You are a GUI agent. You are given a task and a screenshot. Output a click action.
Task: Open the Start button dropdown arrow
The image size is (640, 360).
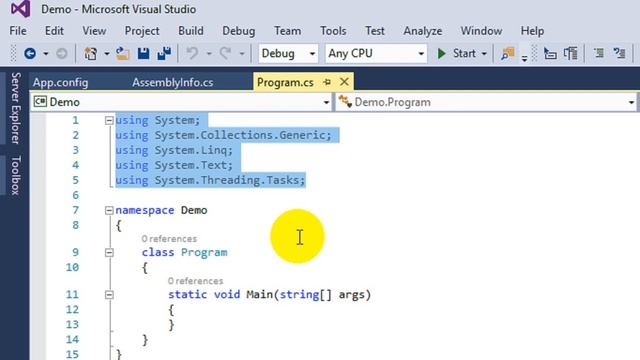click(x=484, y=54)
